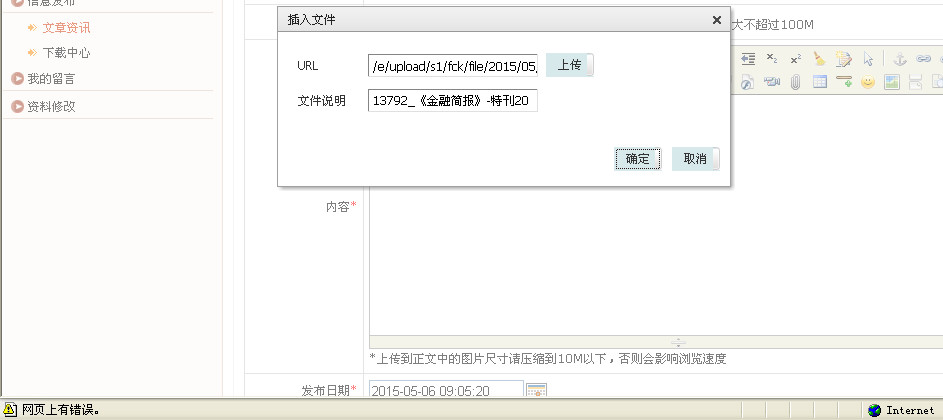Toggle subscript formatting
The width and height of the screenshot is (943, 420).
tap(771, 59)
